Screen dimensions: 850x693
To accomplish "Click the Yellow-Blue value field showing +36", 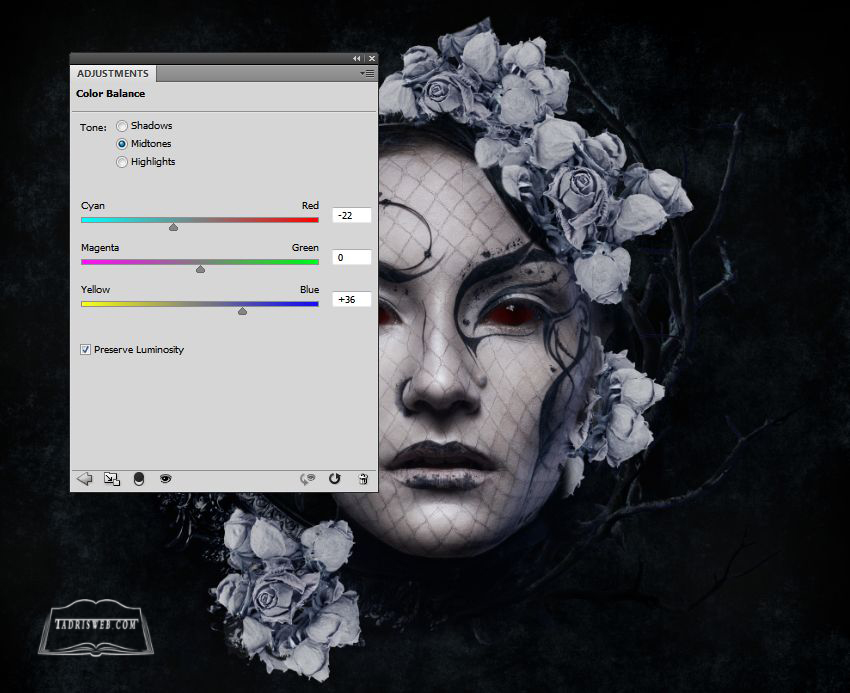I will click(351, 300).
